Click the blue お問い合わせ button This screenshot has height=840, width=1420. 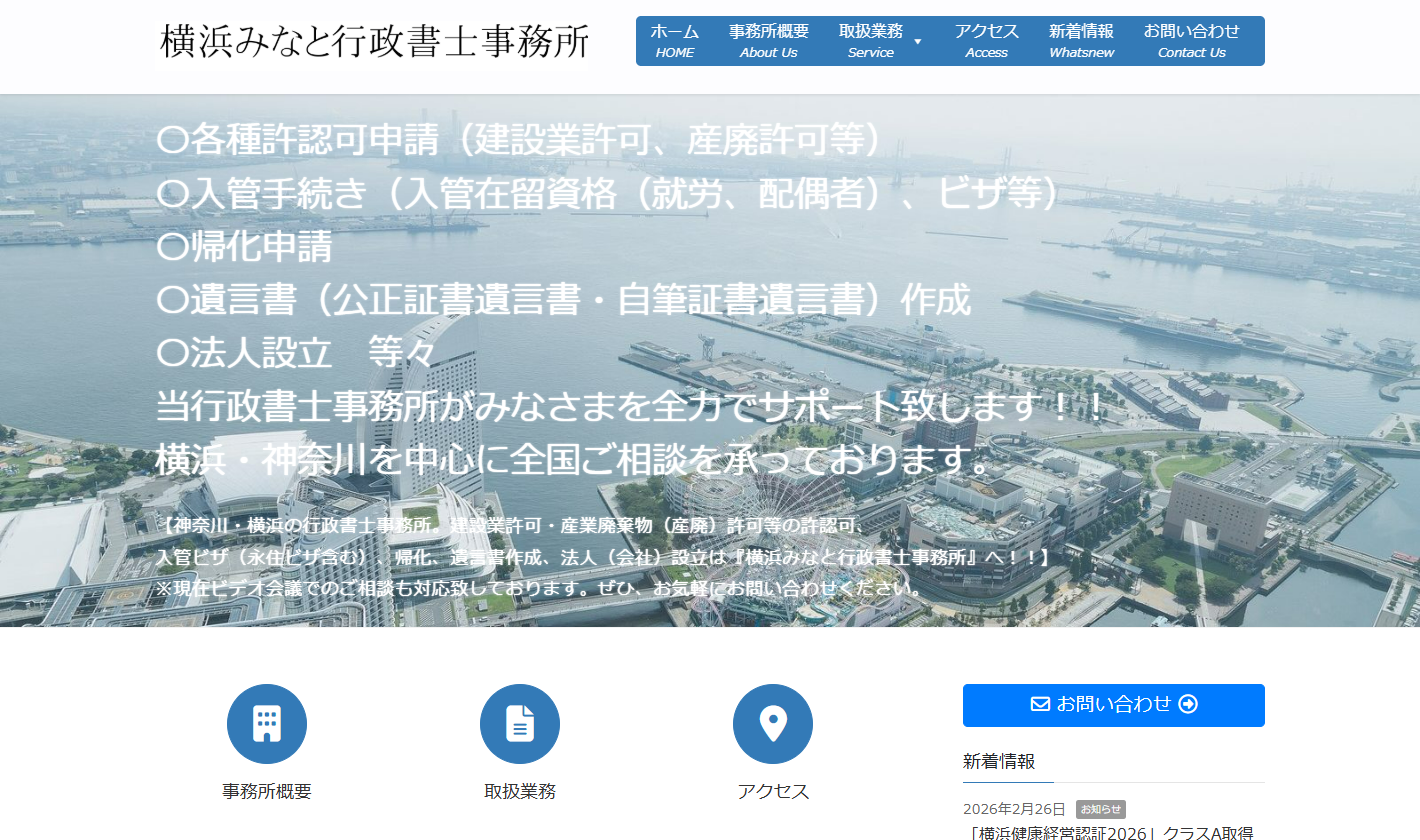pyautogui.click(x=1113, y=704)
